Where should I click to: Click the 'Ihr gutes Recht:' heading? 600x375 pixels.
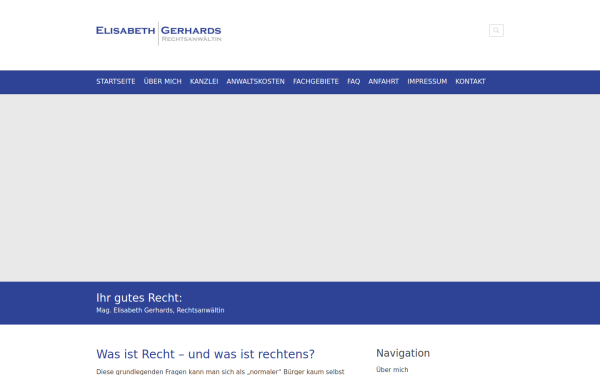coord(139,298)
